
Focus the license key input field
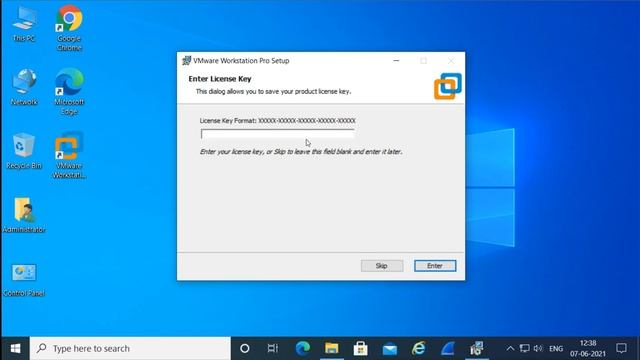click(278, 134)
